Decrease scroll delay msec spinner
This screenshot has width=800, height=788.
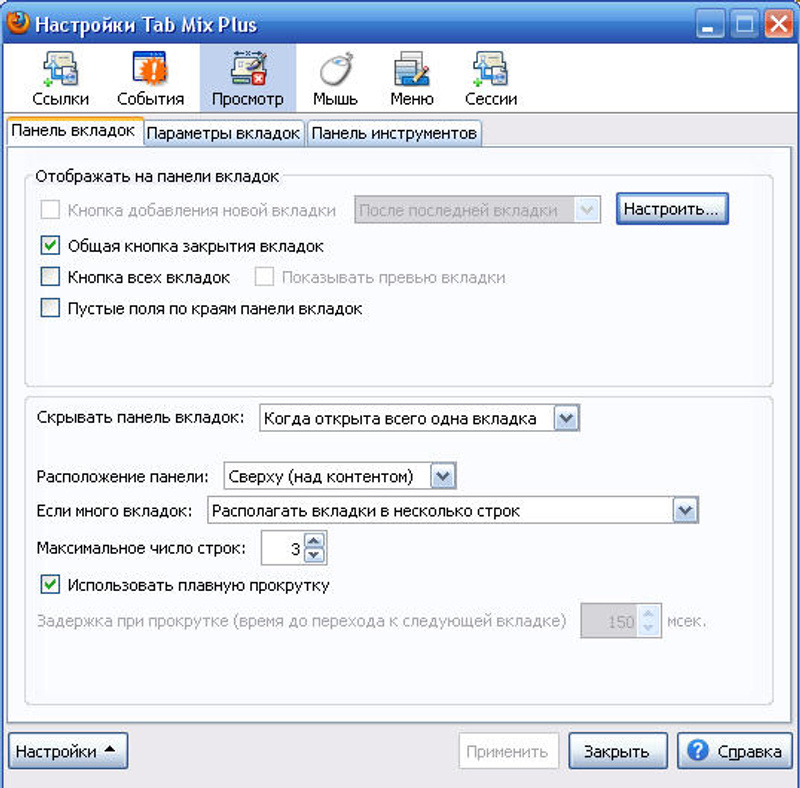tap(648, 628)
